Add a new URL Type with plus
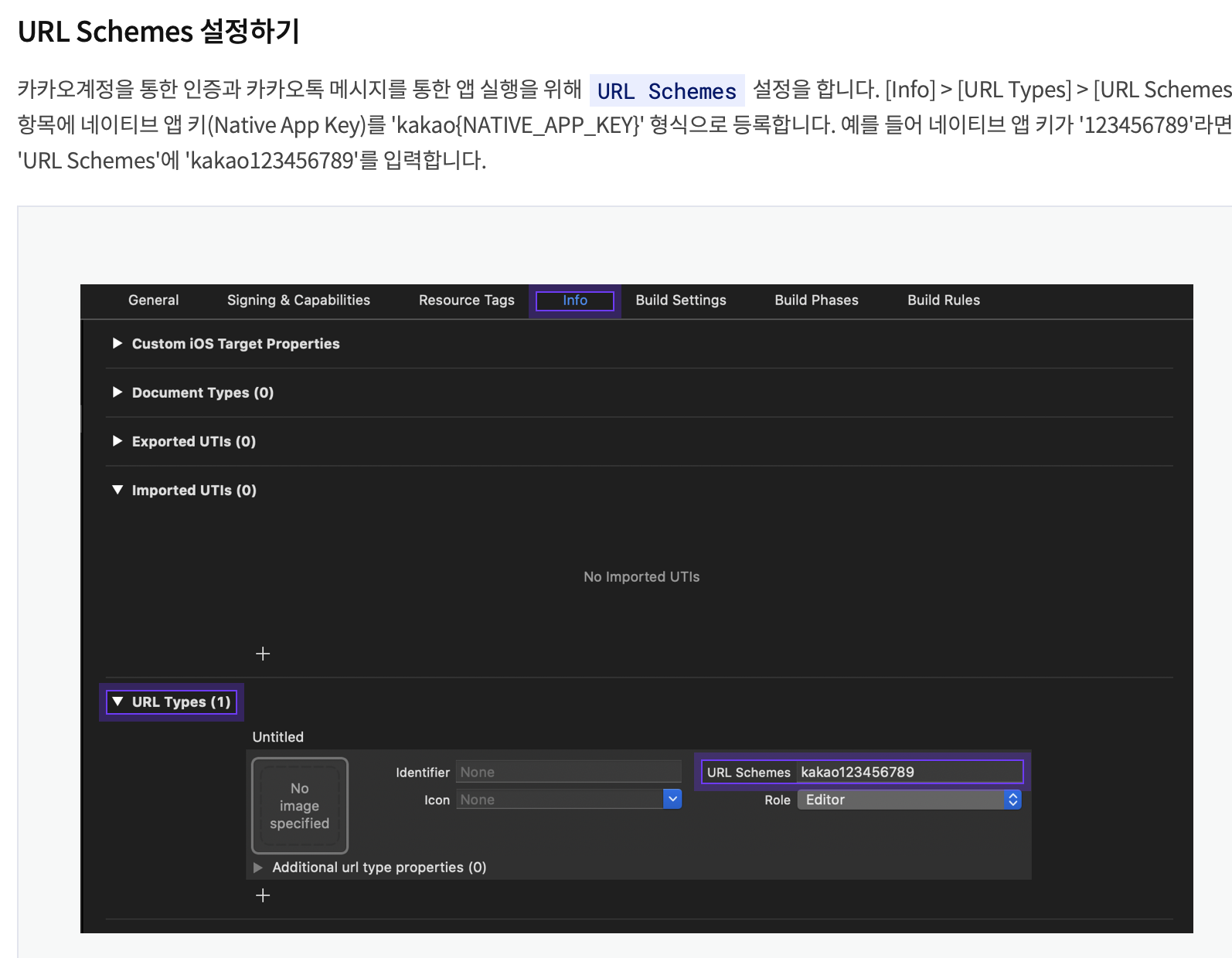The width and height of the screenshot is (1232, 958). (x=263, y=895)
